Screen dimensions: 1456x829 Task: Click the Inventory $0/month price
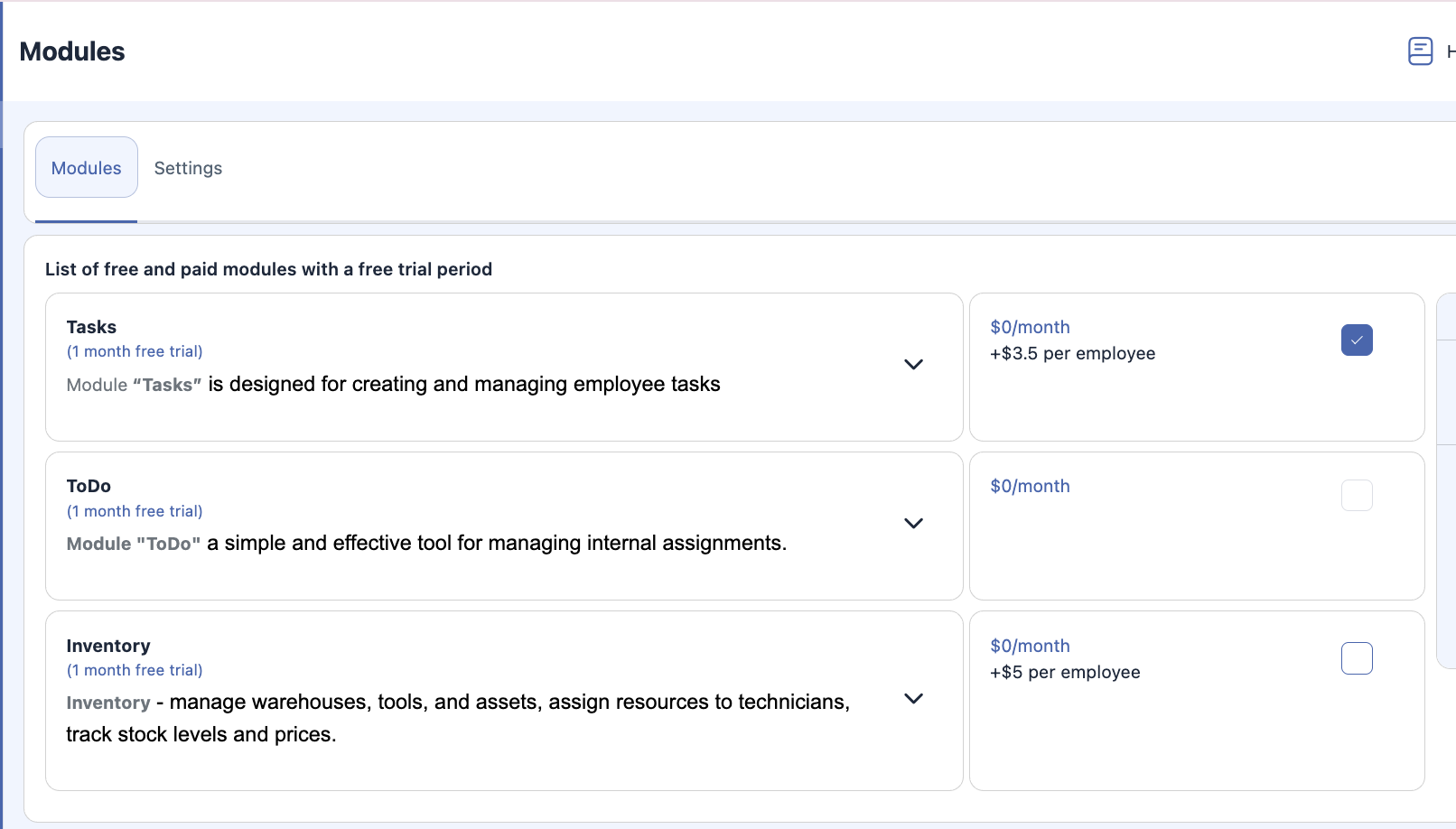(1030, 646)
